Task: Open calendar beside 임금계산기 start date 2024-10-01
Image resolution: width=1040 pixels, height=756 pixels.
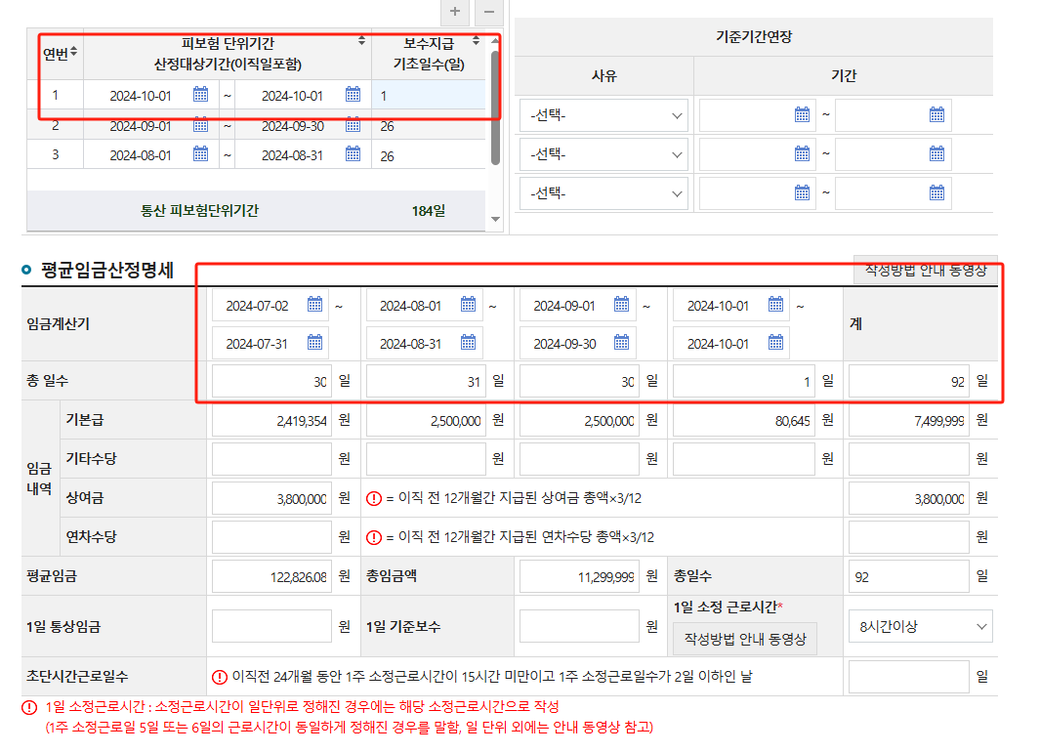Action: pos(776,305)
